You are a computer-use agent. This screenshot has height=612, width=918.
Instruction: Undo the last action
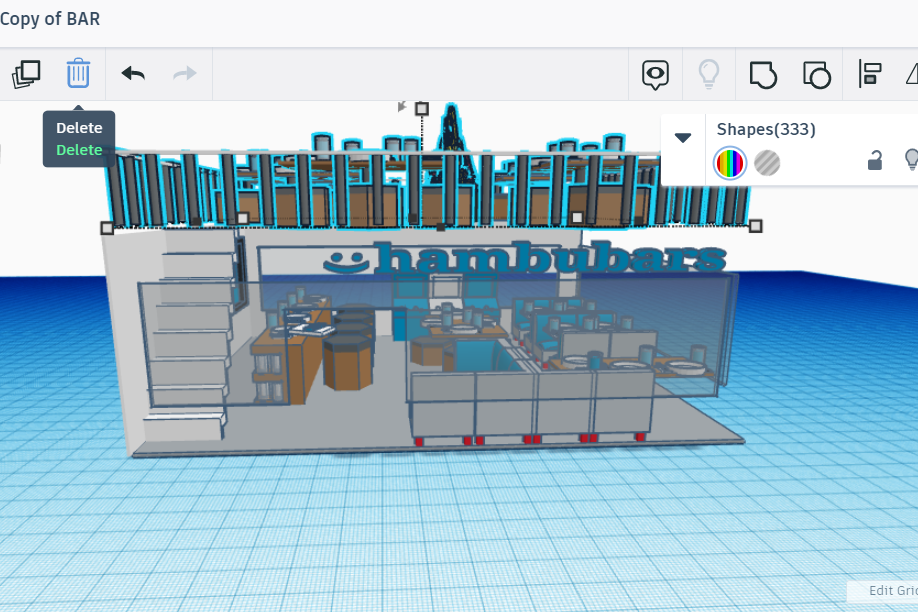pos(133,74)
